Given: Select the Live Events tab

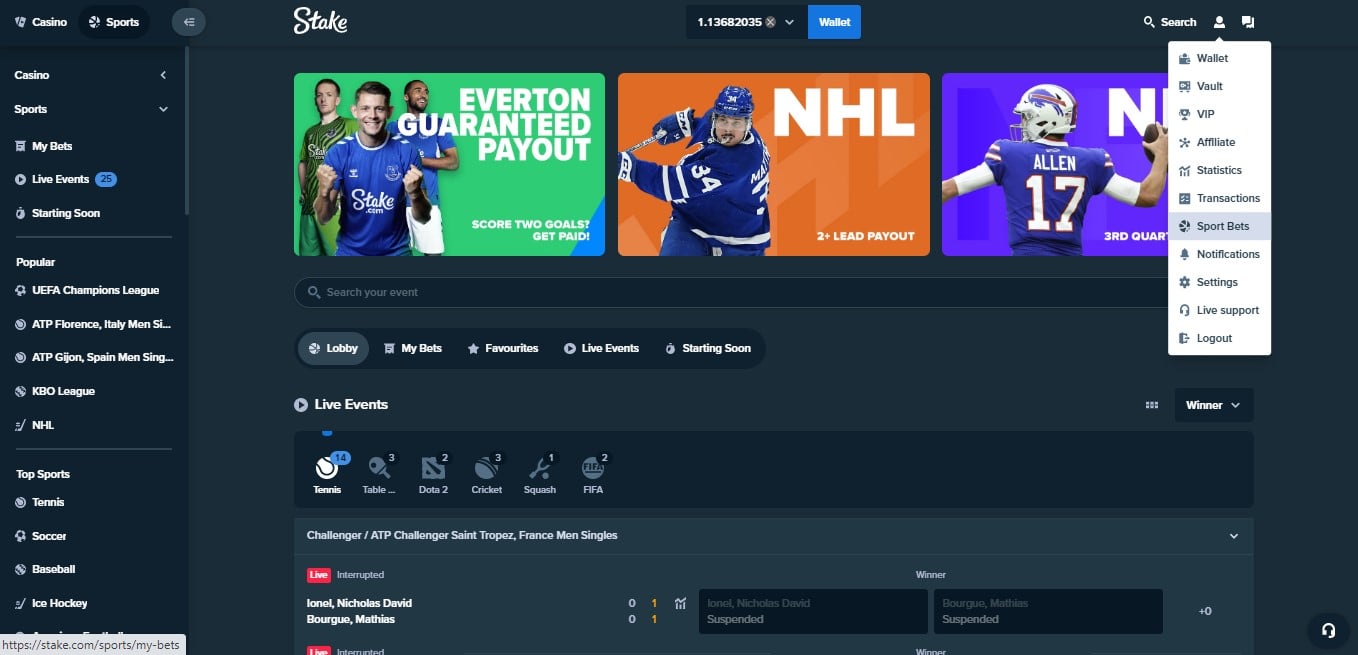Looking at the screenshot, I should tap(601, 348).
